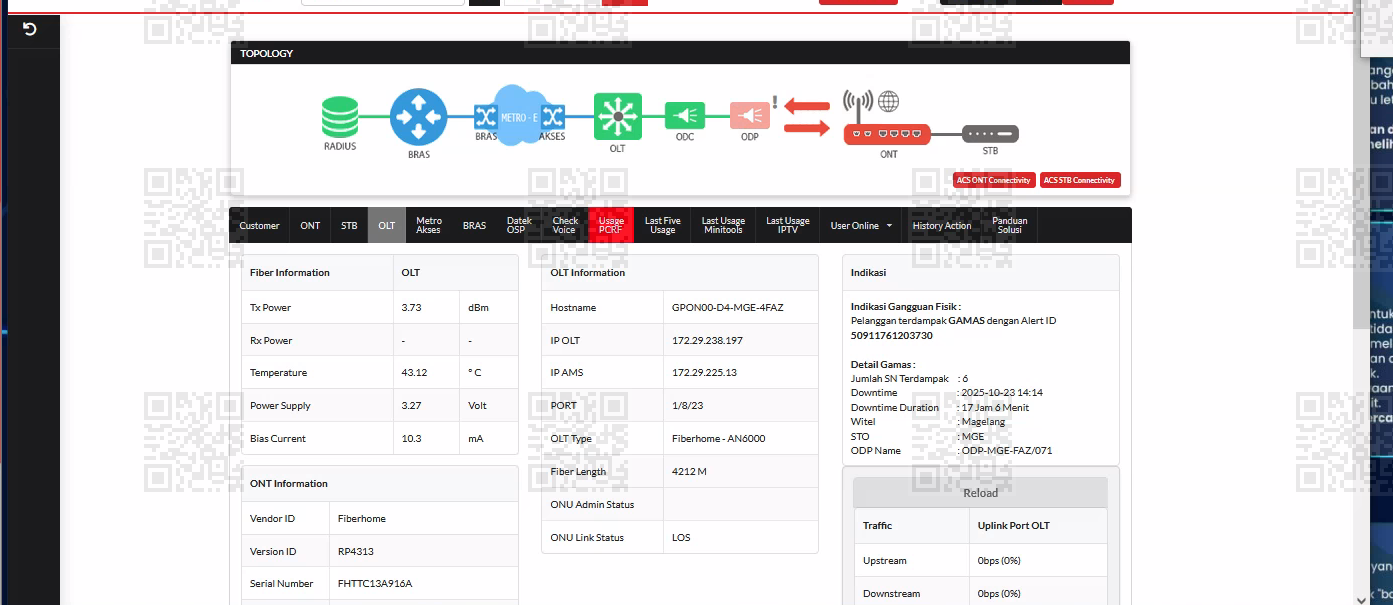Viewport: 1393px width, 605px height.
Task: Select ONU Link Status value LOS
Action: [x=681, y=537]
